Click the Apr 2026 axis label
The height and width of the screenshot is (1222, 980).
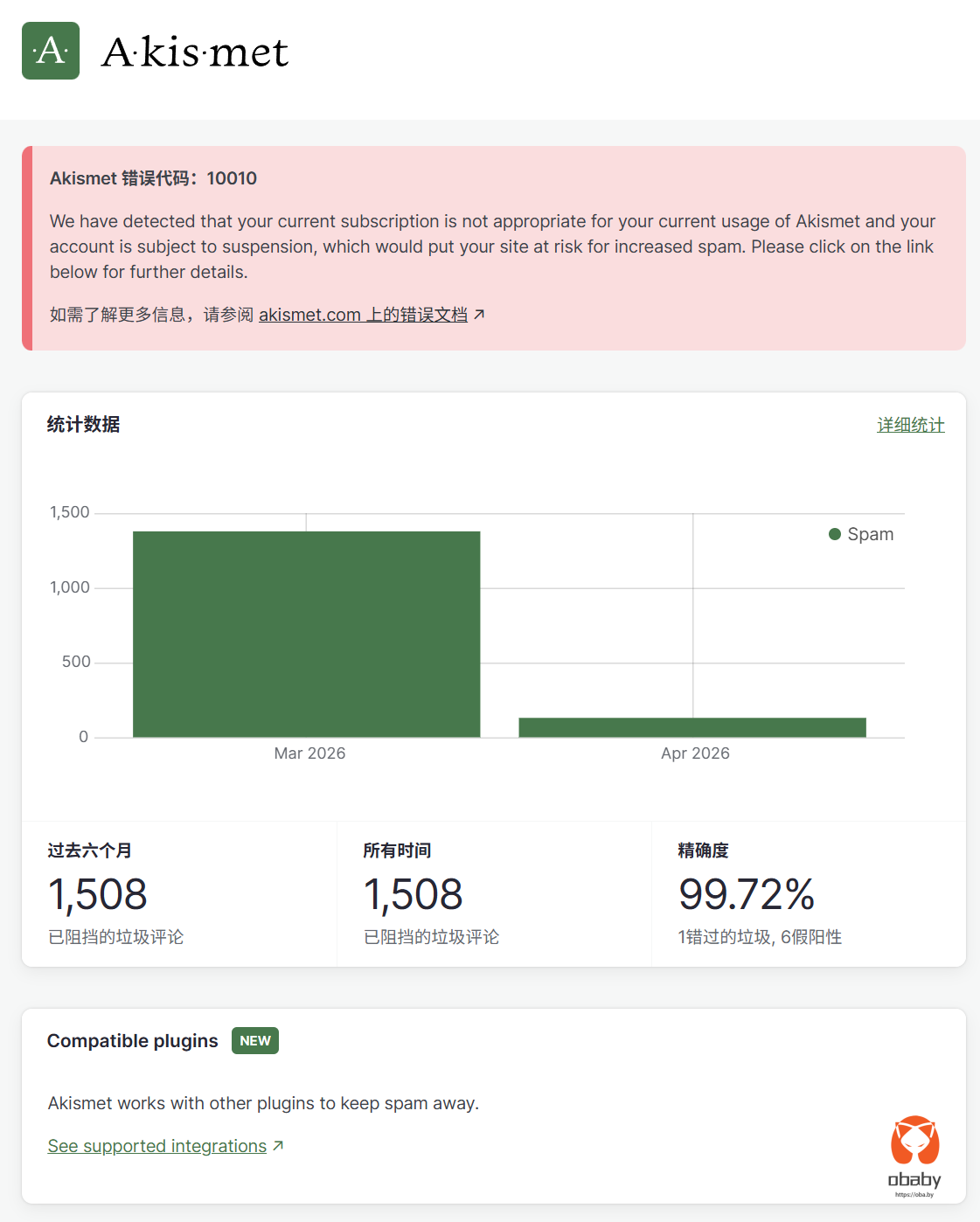(x=695, y=753)
